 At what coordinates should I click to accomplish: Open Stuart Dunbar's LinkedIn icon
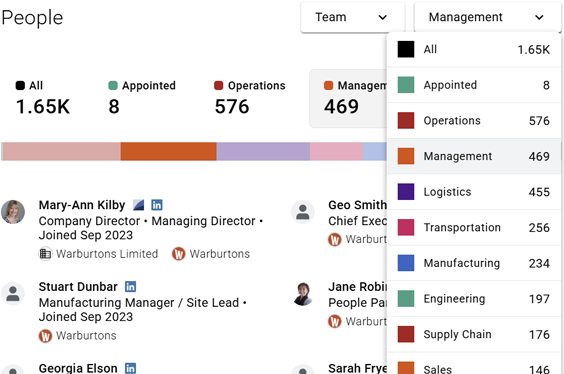click(x=130, y=287)
